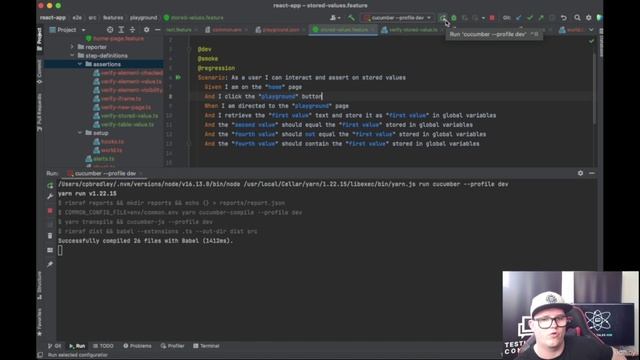Click the inspection checkmark in the editor corner
640x360 pixels.
pos(591,41)
